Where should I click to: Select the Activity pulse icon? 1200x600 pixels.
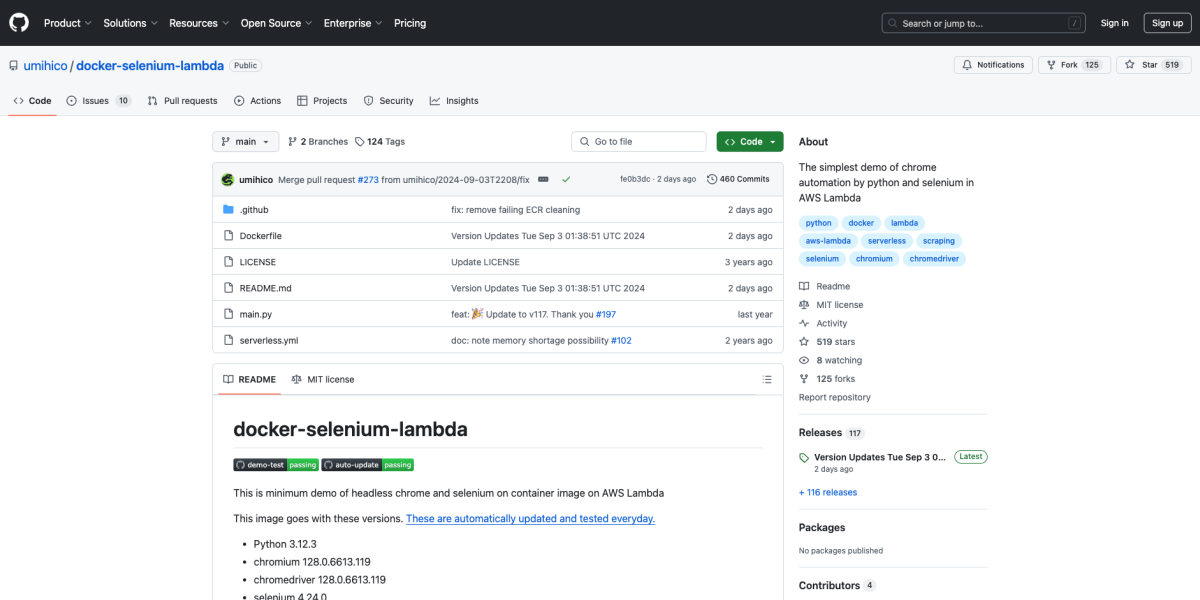802,323
